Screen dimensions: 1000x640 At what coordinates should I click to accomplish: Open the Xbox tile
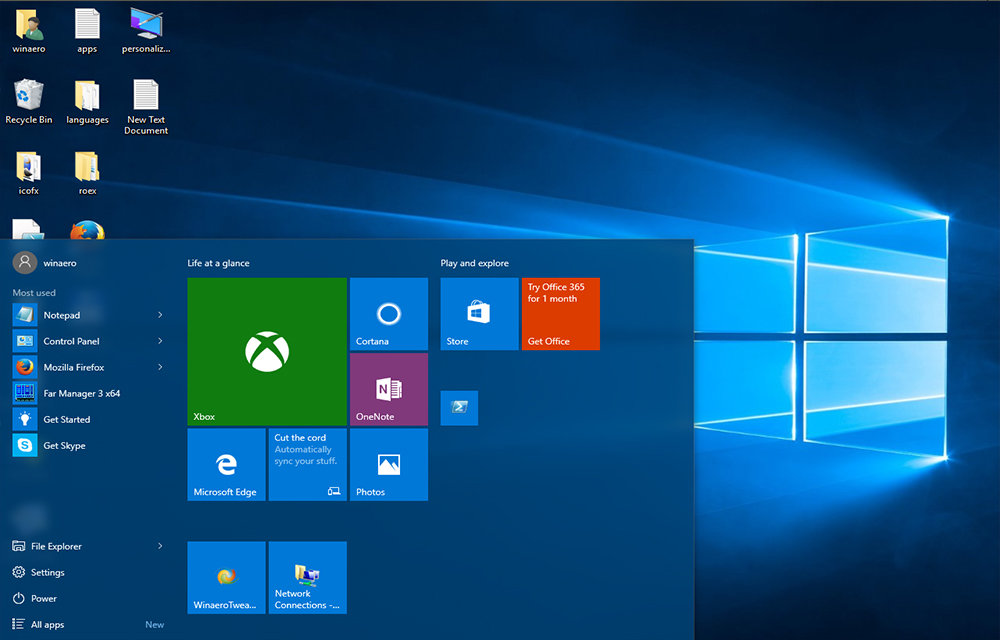[x=266, y=351]
